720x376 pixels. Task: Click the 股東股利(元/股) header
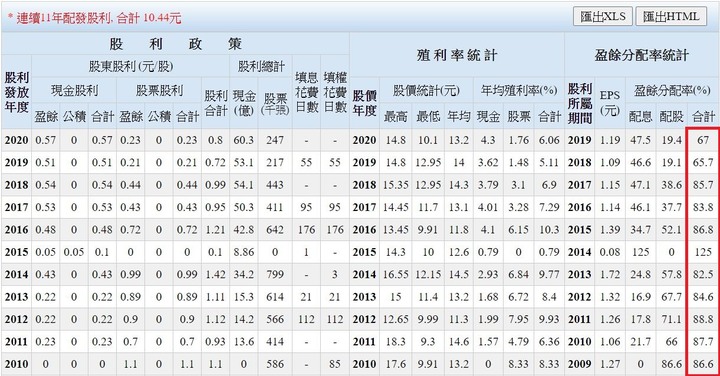(130, 67)
